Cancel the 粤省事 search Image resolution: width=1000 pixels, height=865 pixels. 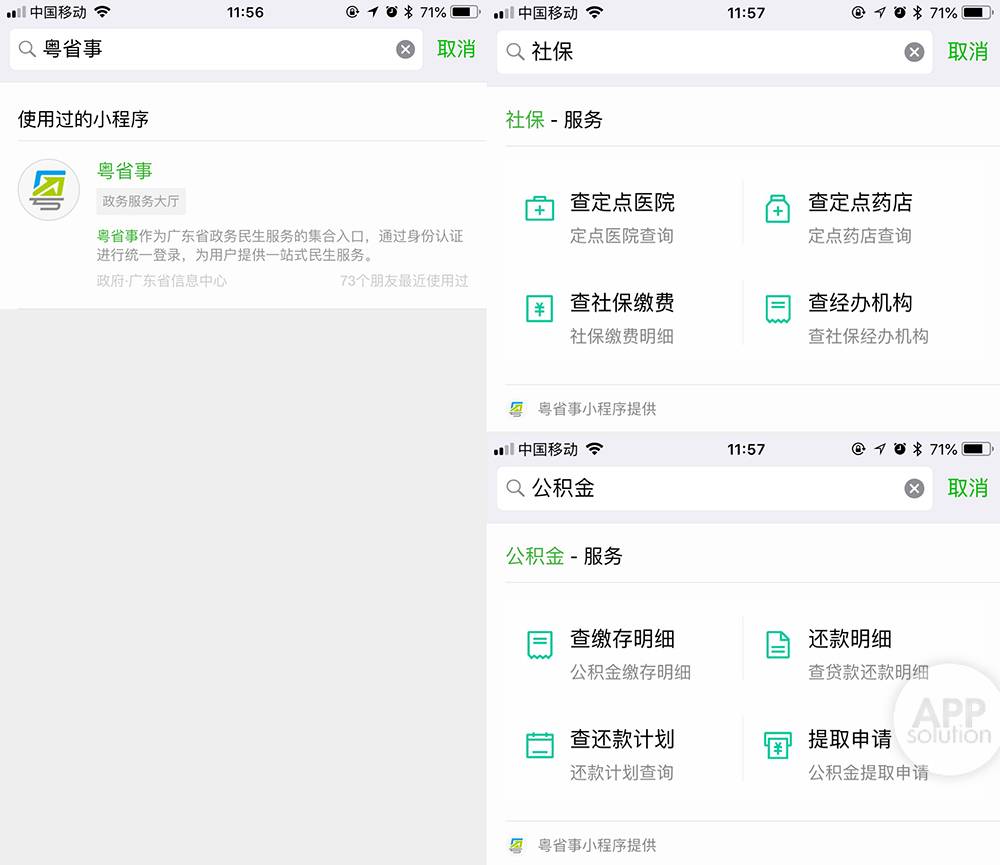coord(456,49)
